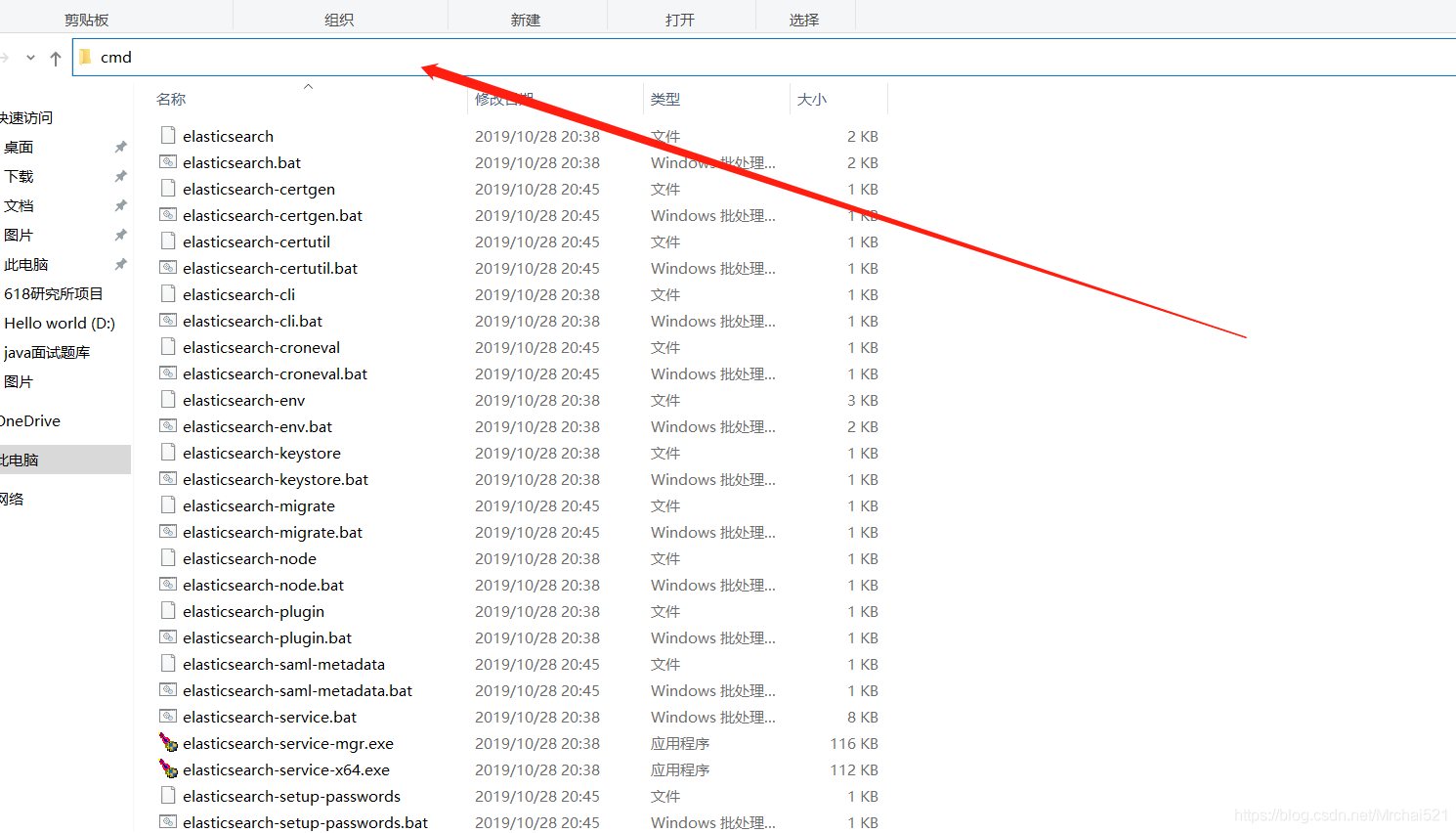The height and width of the screenshot is (833, 1456).
Task: Select elasticsearch-env.bat file icon
Action: (168, 425)
